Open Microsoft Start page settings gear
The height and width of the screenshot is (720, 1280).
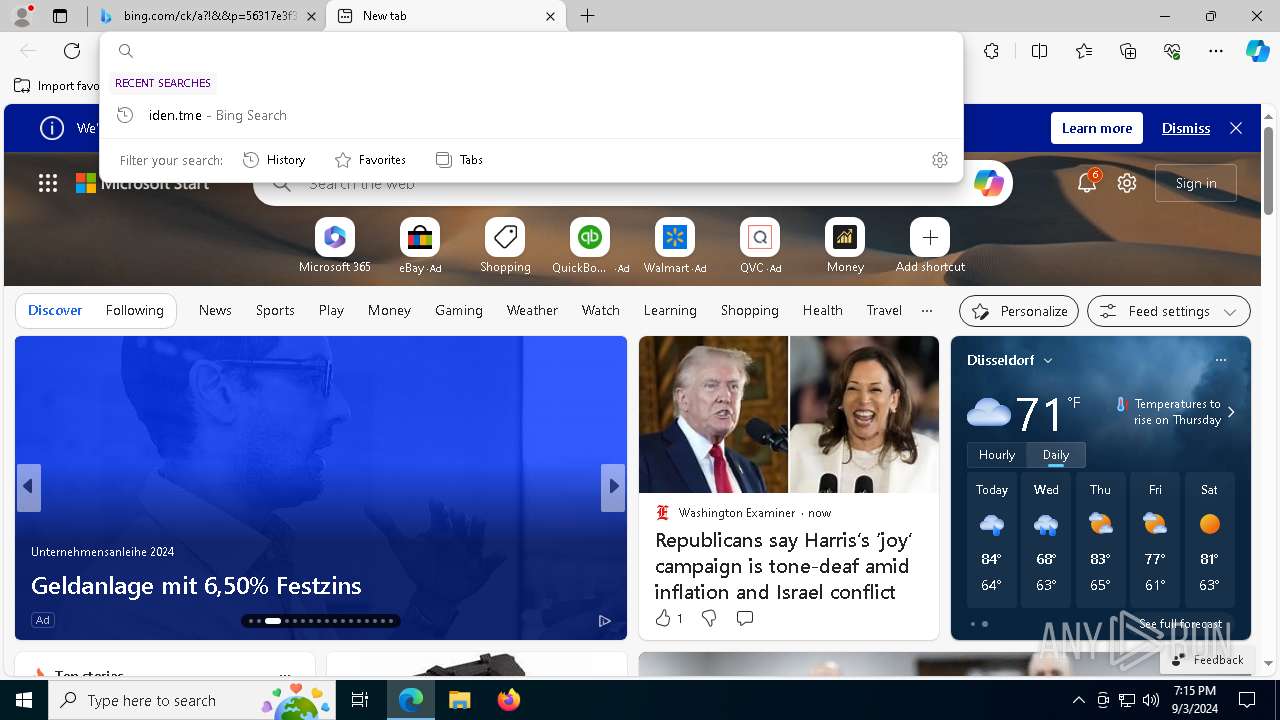[x=1127, y=183]
